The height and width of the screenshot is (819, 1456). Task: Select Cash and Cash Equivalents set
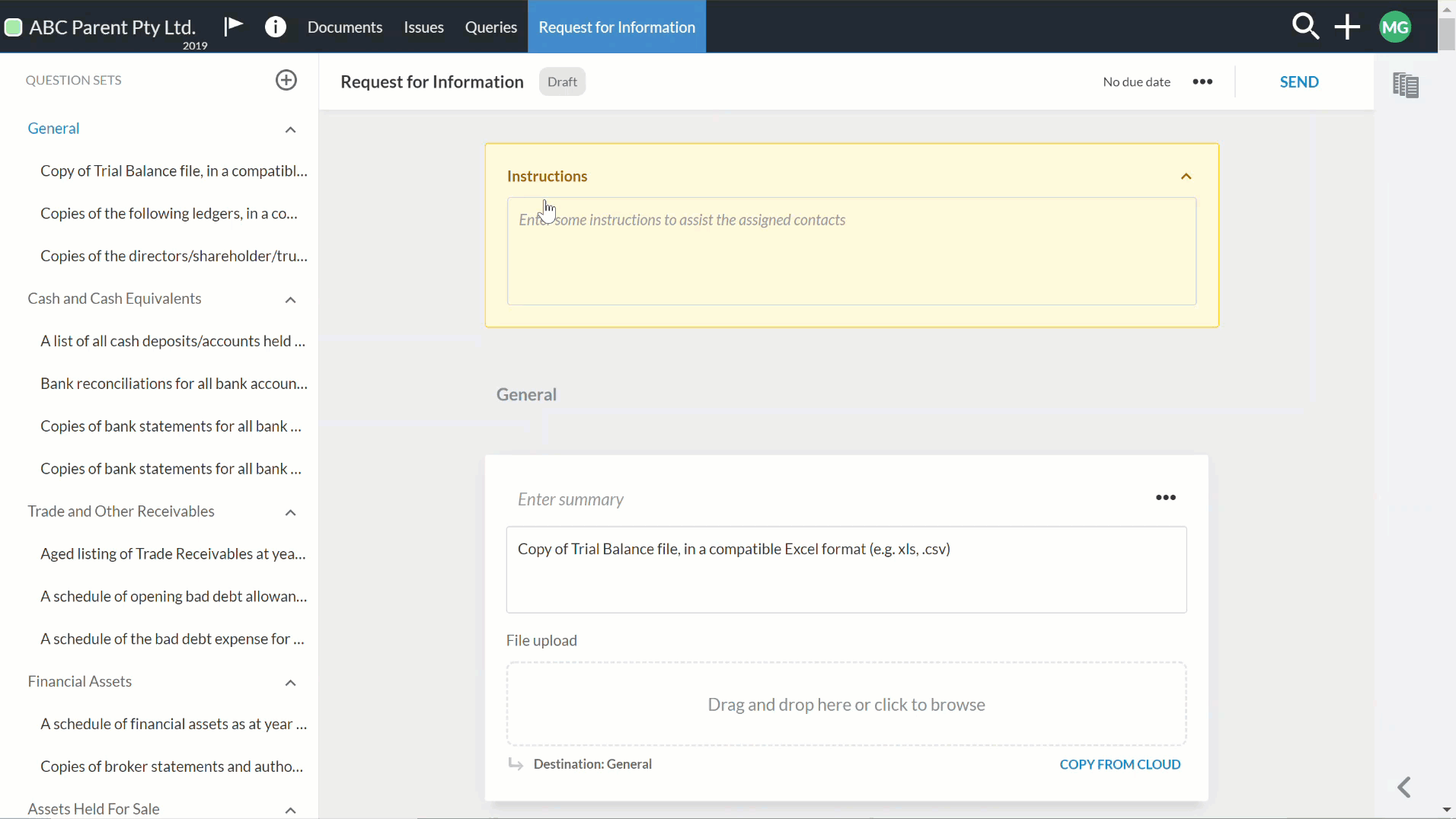[x=114, y=298]
